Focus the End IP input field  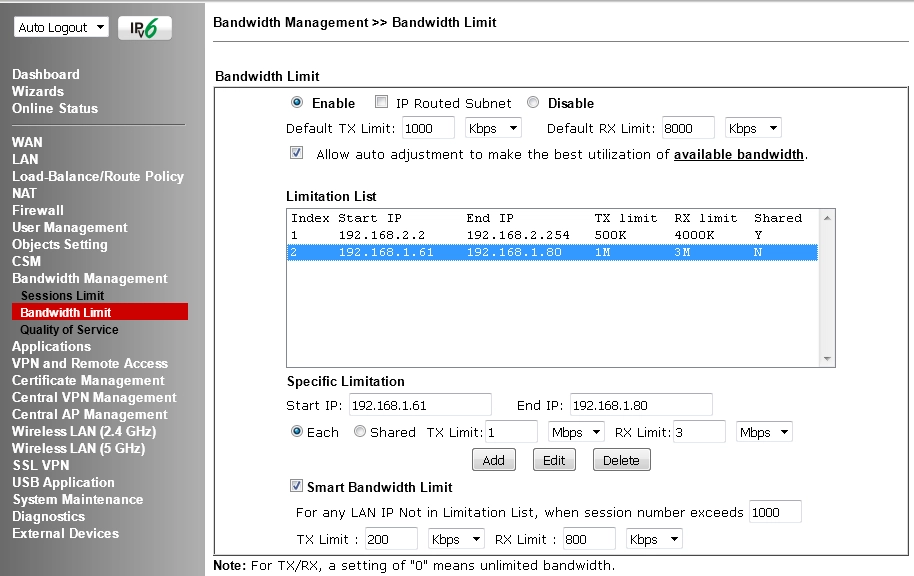[641, 405]
